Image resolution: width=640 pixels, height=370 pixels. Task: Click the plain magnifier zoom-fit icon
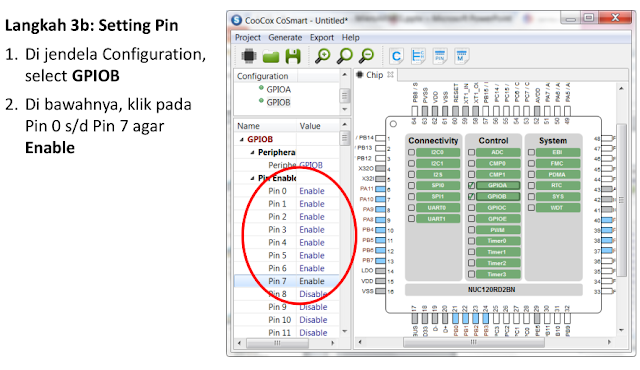coord(344,55)
